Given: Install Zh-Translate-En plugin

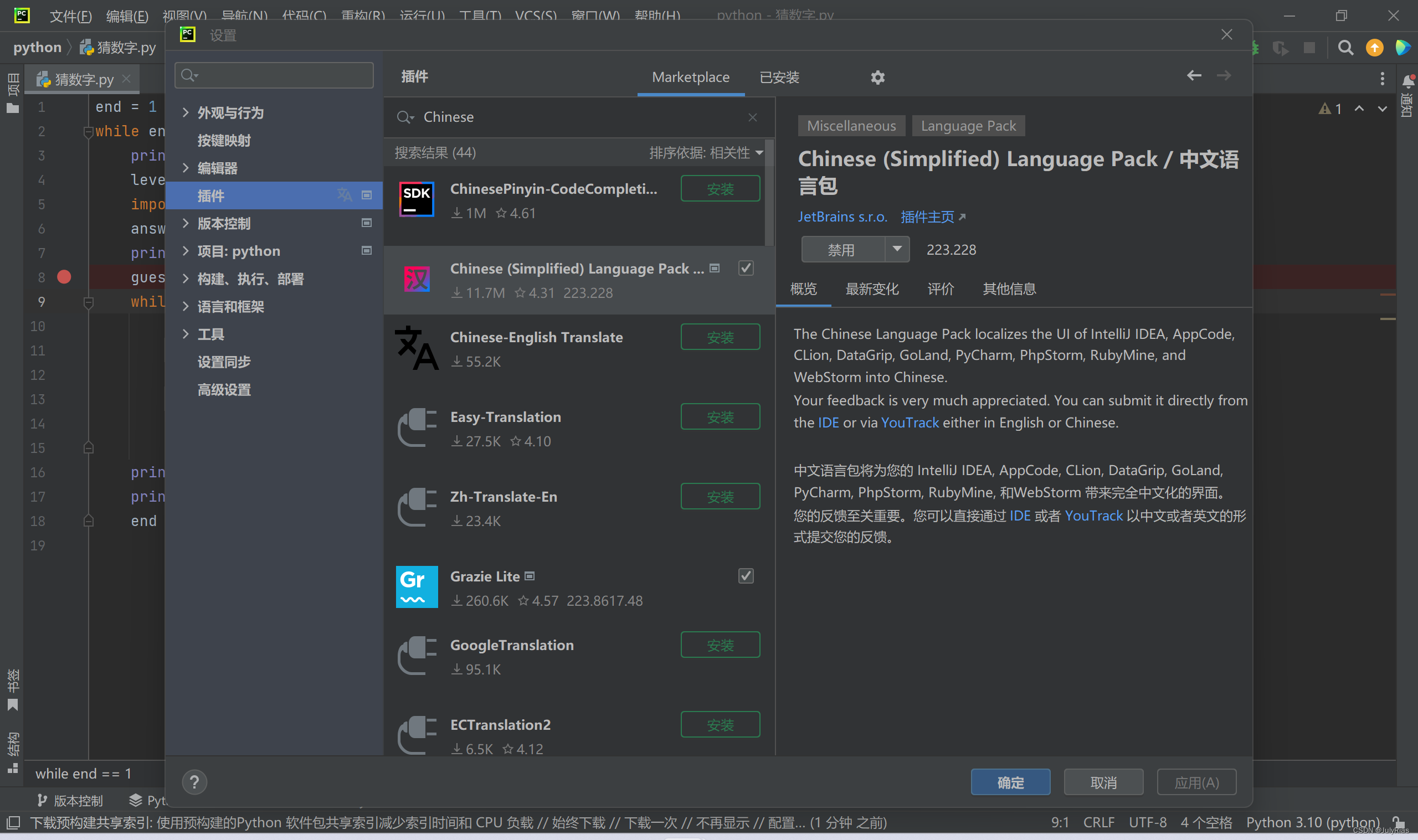Looking at the screenshot, I should point(720,497).
